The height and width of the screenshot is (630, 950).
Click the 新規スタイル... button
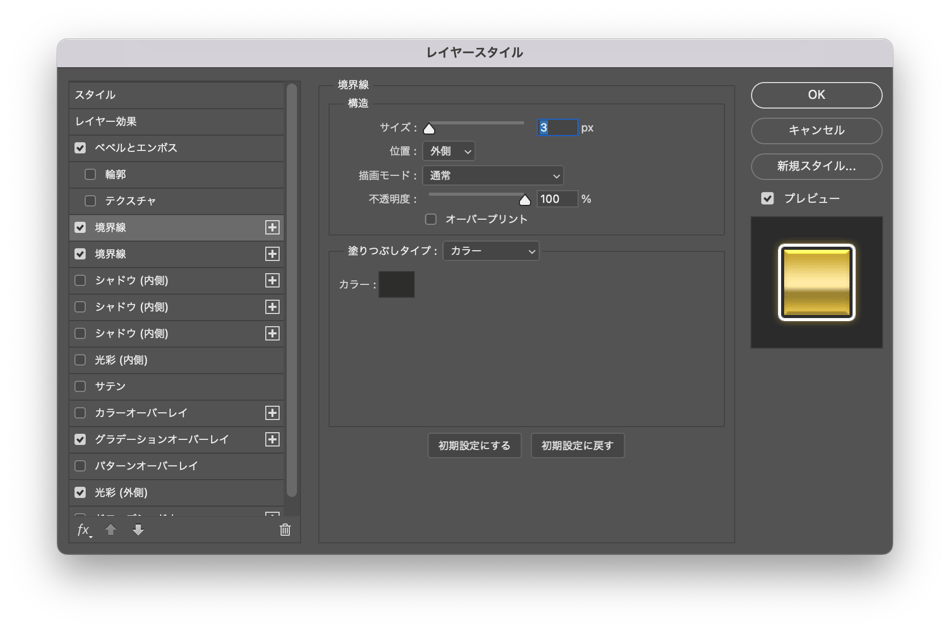pyautogui.click(x=816, y=166)
